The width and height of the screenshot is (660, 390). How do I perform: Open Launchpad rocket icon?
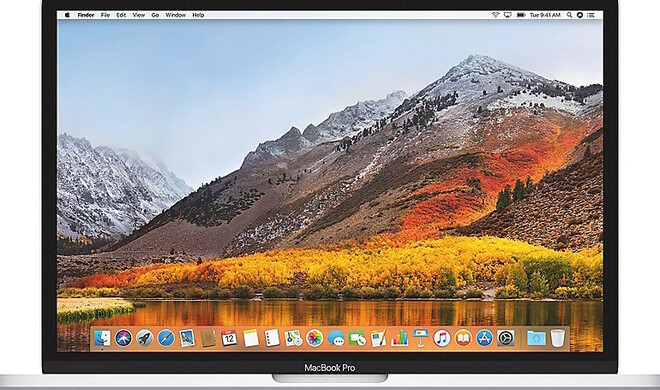[x=144, y=338]
